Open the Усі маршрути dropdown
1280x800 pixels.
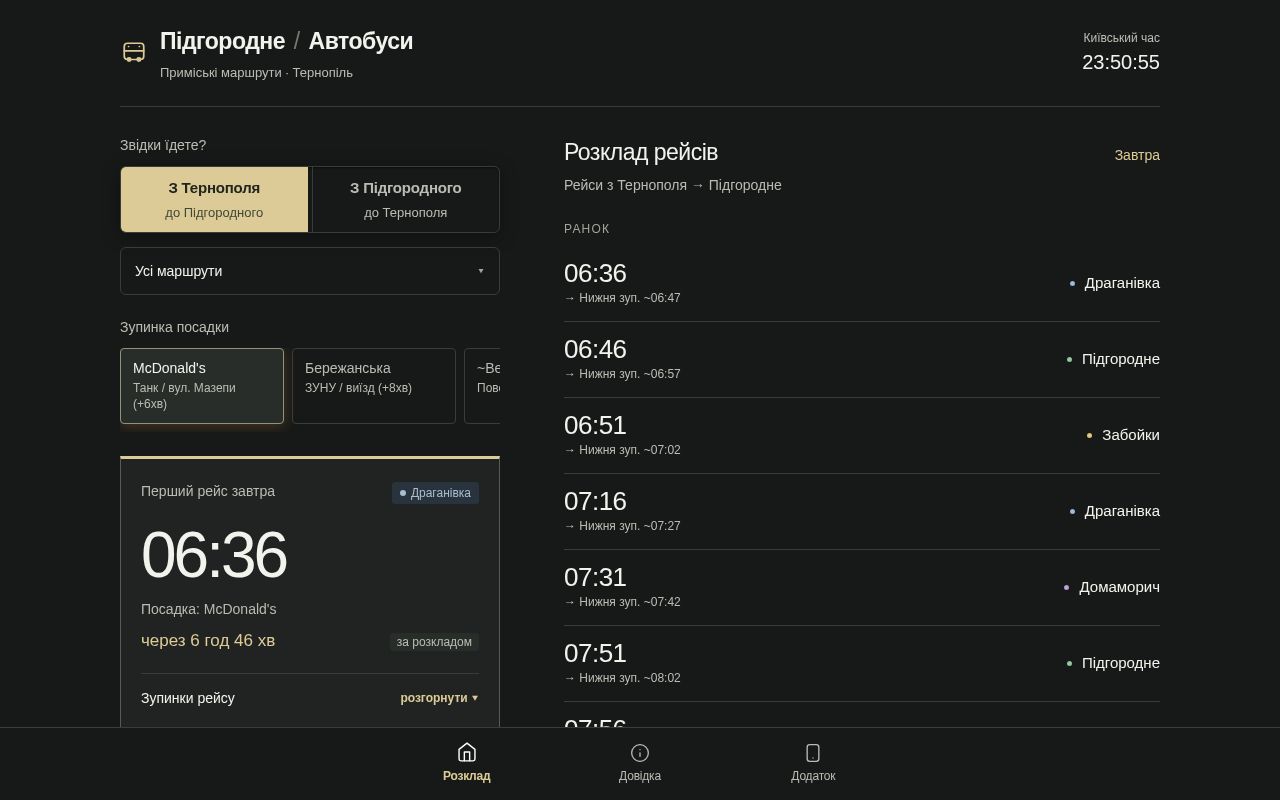pos(310,271)
